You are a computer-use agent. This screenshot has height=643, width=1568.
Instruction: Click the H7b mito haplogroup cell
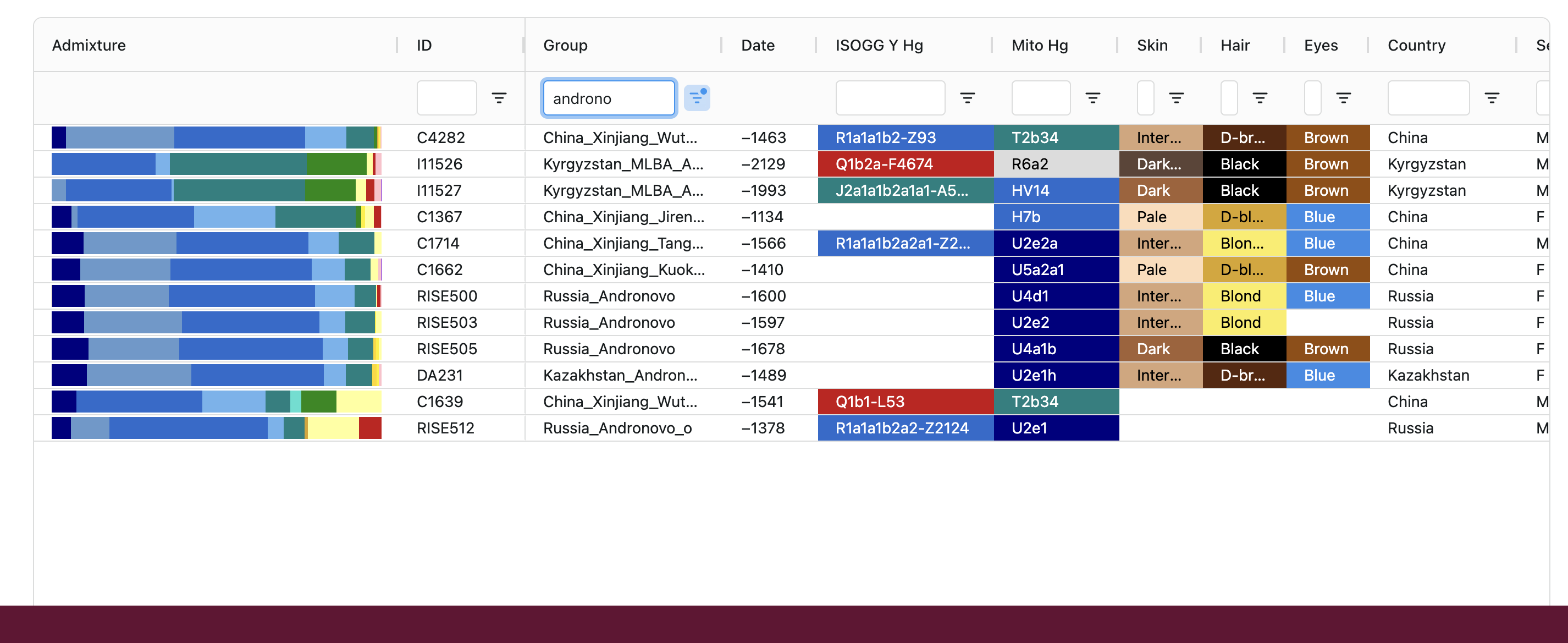pyautogui.click(x=1057, y=217)
